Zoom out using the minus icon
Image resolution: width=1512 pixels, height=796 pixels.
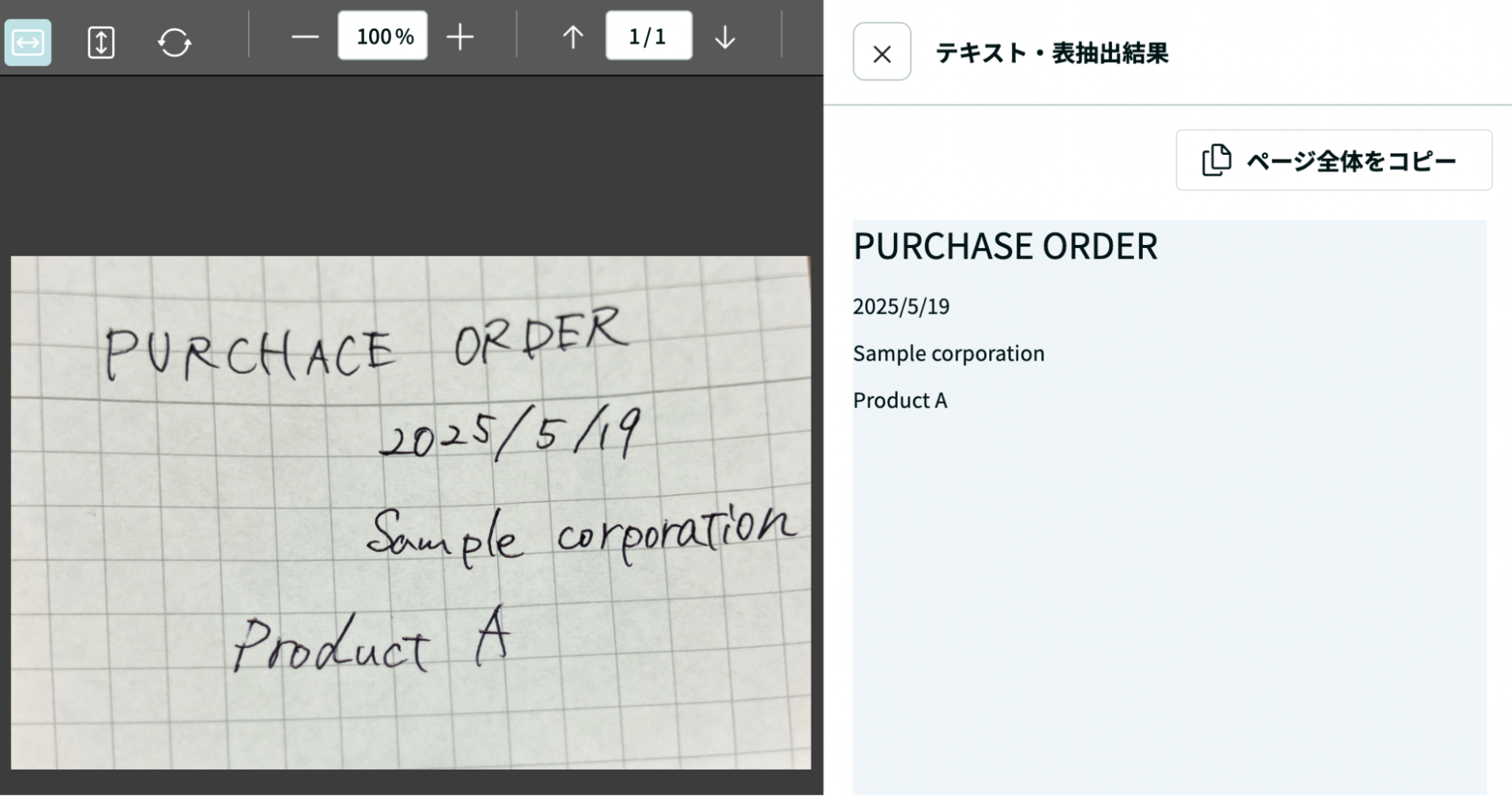pos(305,35)
